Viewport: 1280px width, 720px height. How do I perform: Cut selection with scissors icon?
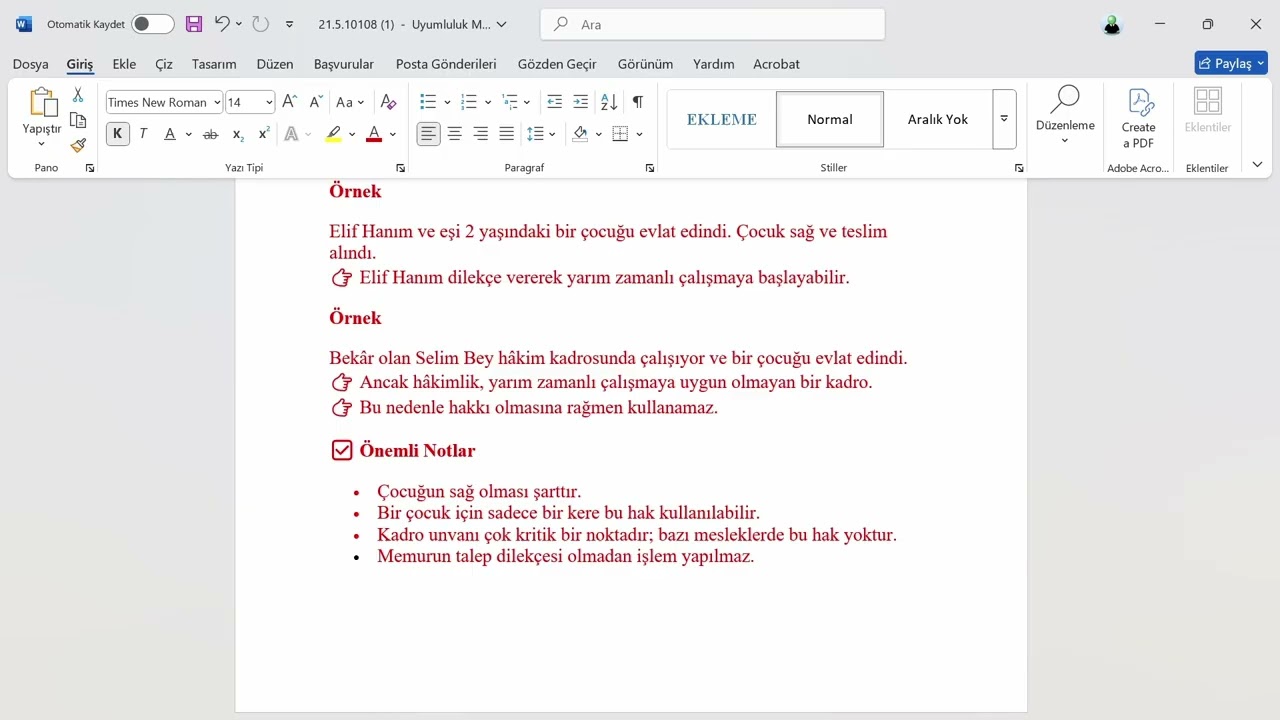tap(78, 95)
